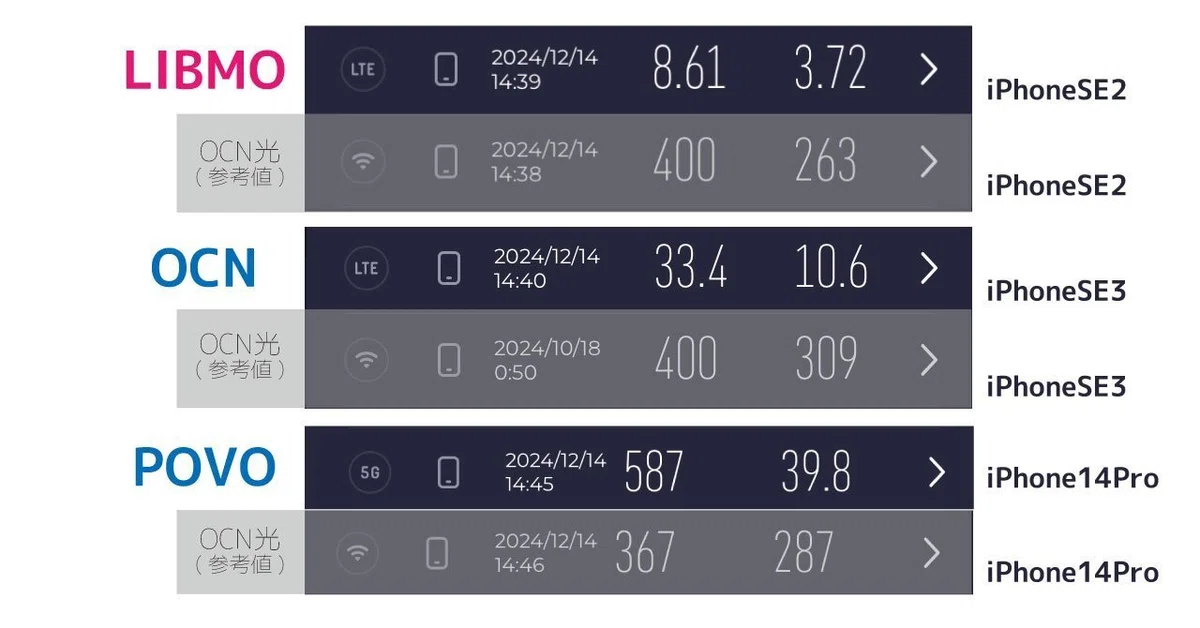
Task: Click the phone icon in the OCN 14:40 row
Action: pyautogui.click(x=450, y=268)
